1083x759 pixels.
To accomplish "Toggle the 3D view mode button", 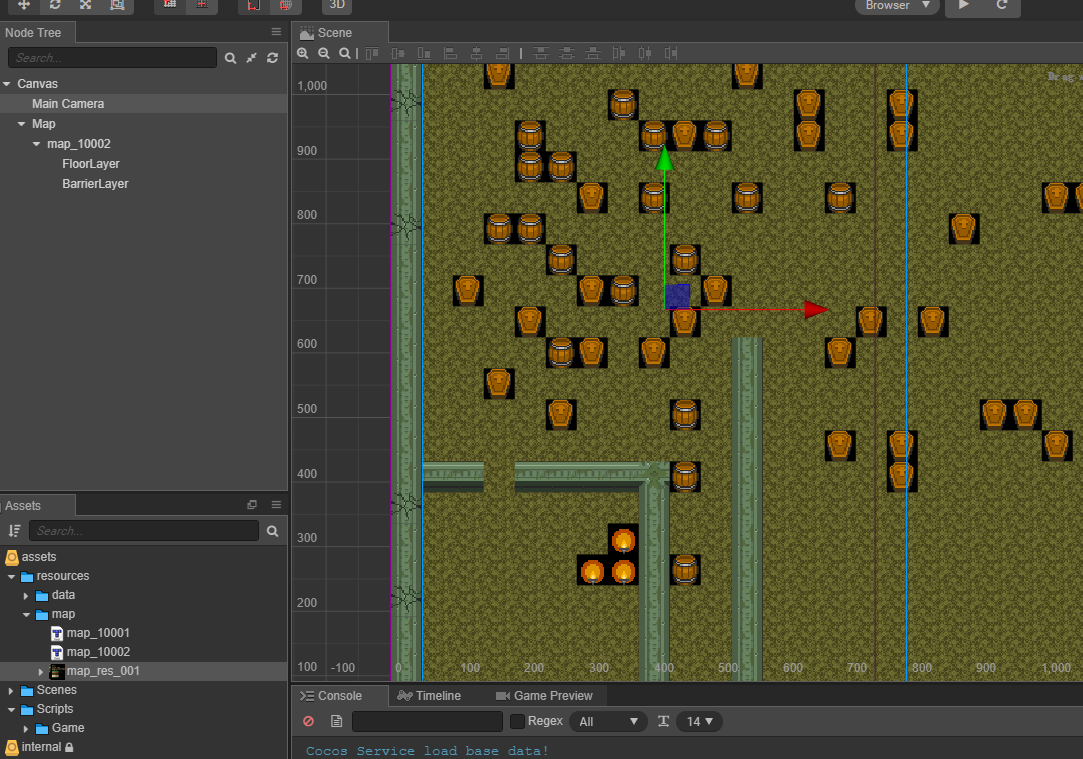I will 337,5.
